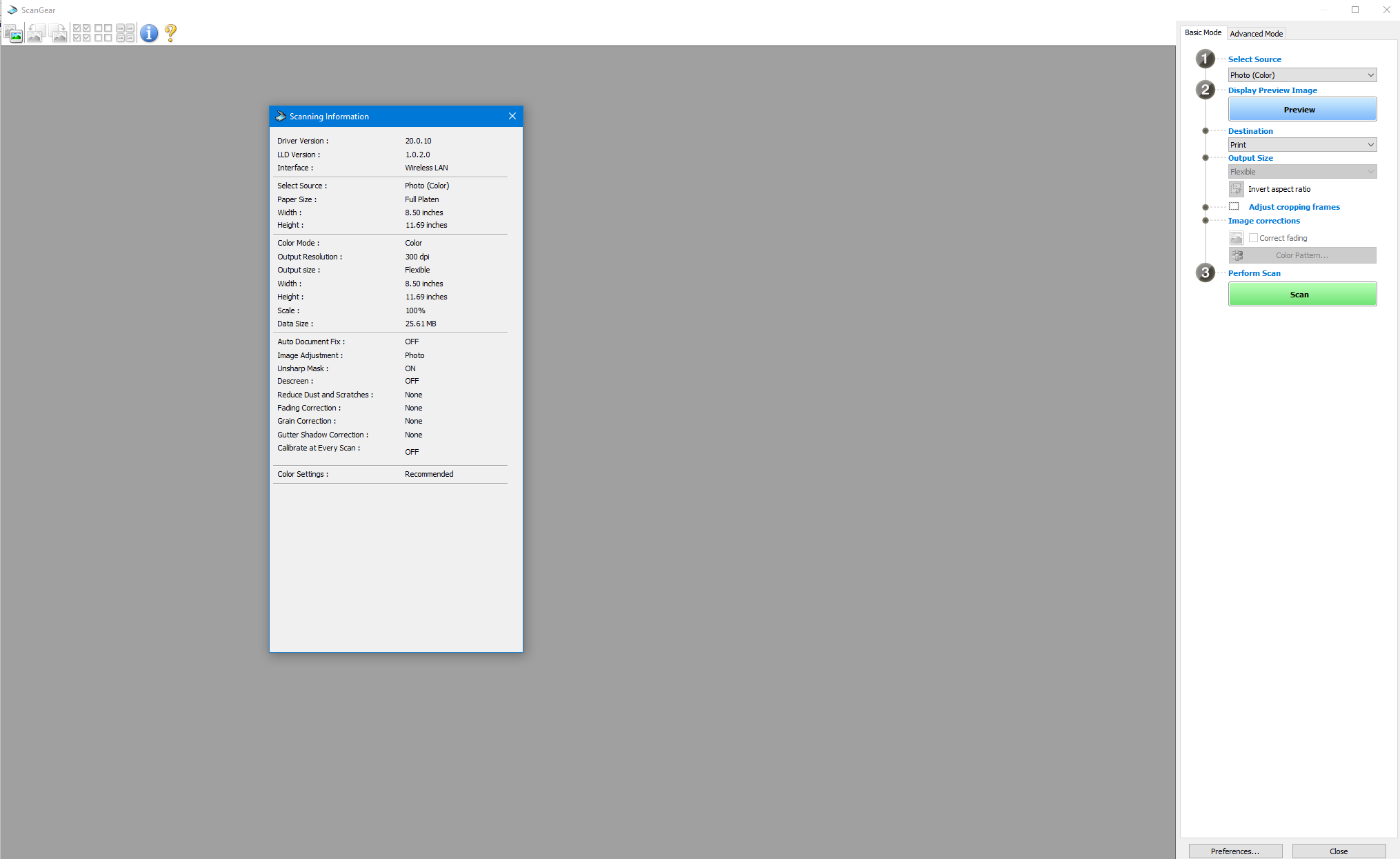
Task: Open the Select Source dropdown showing Photo (Color)
Action: click(x=1302, y=75)
